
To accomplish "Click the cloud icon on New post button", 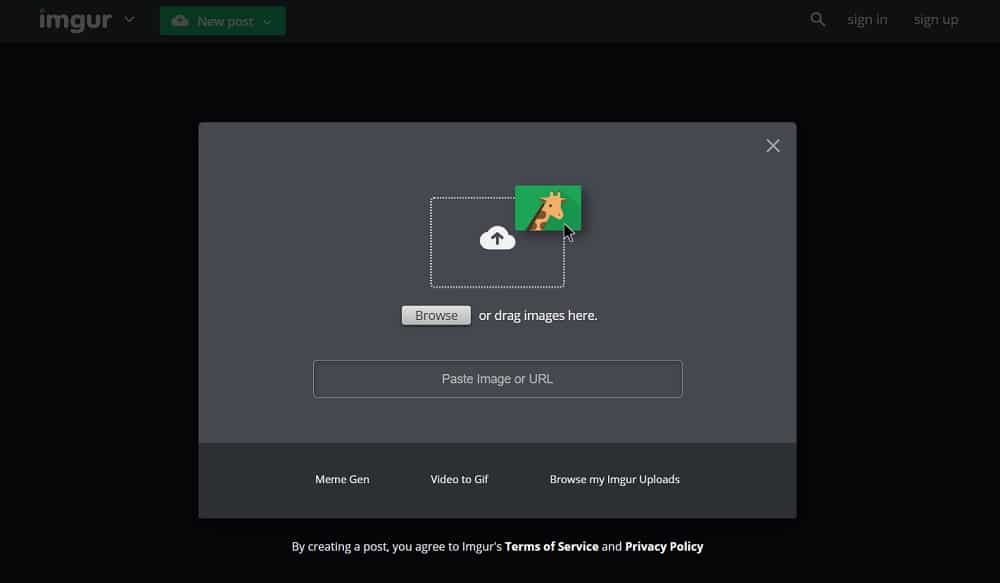I will 180,19.
